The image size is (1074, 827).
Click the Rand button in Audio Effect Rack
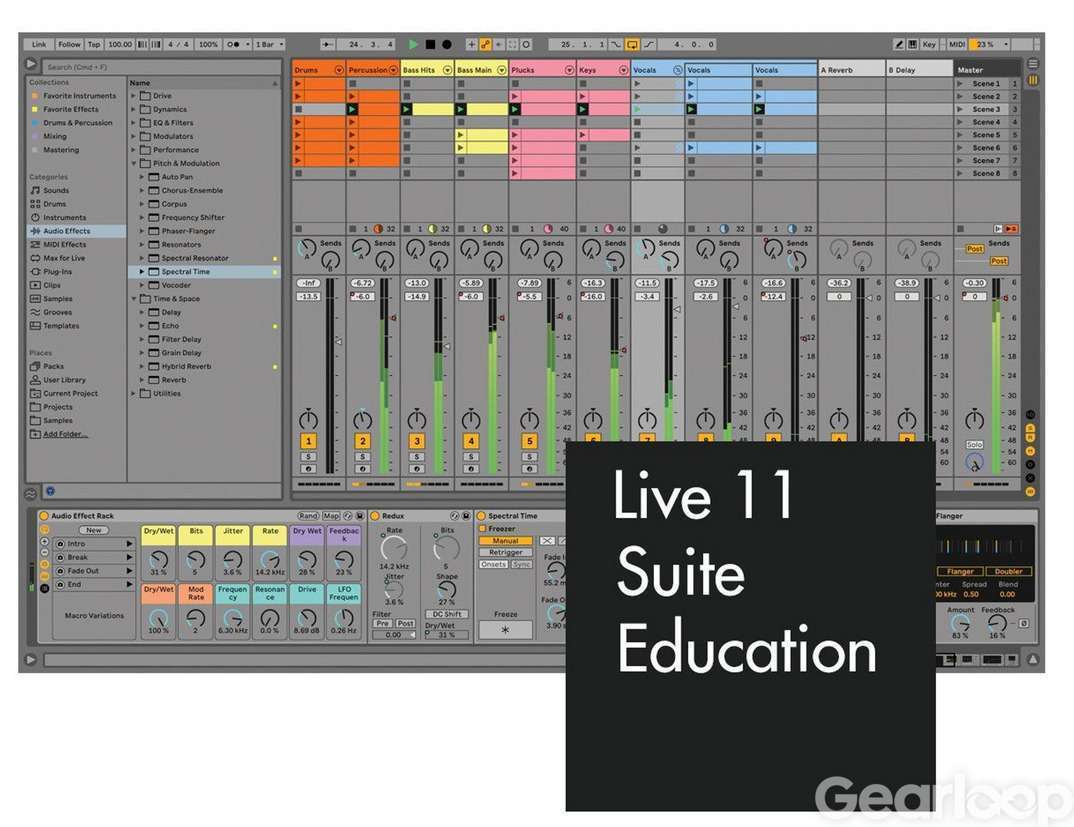[x=309, y=516]
